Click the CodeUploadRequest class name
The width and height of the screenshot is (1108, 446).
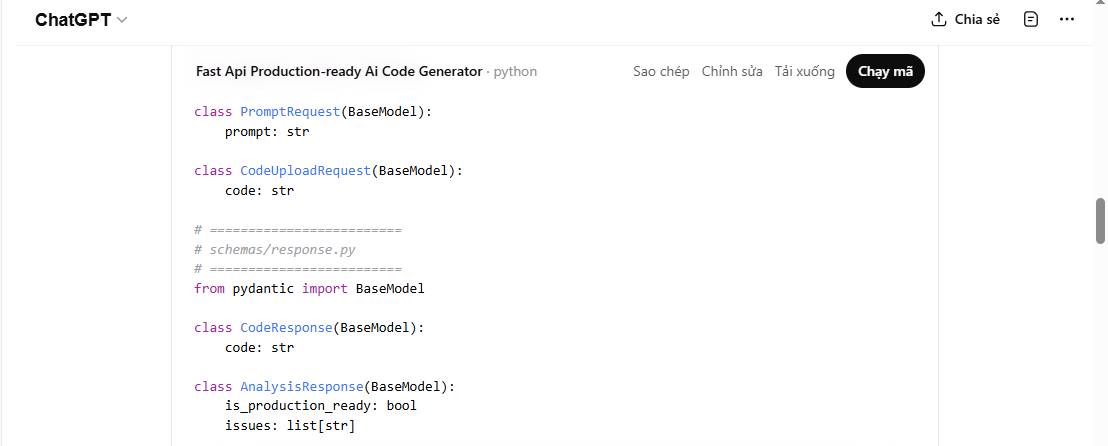[305, 170]
